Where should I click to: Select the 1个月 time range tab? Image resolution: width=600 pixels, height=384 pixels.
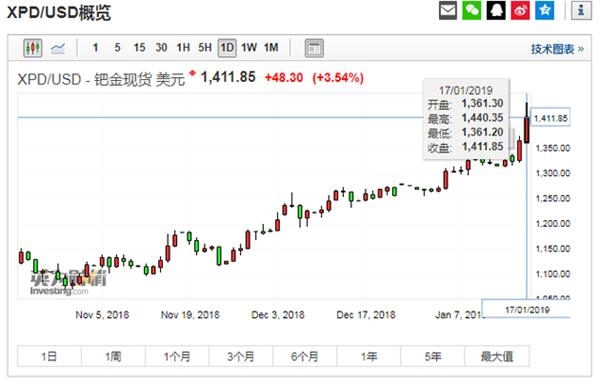pyautogui.click(x=177, y=356)
